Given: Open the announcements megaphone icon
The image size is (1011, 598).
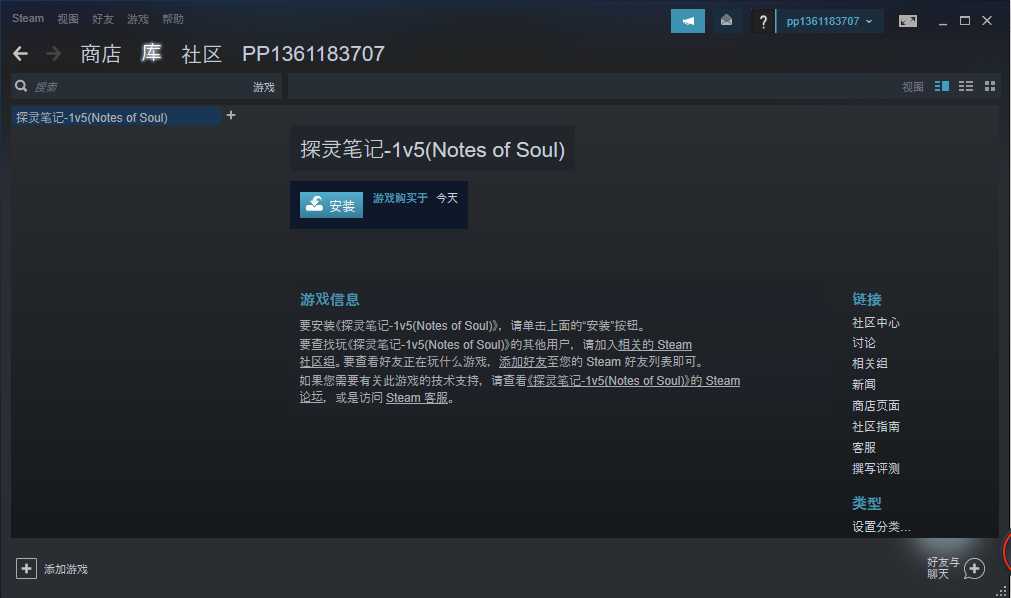Looking at the screenshot, I should coord(687,21).
